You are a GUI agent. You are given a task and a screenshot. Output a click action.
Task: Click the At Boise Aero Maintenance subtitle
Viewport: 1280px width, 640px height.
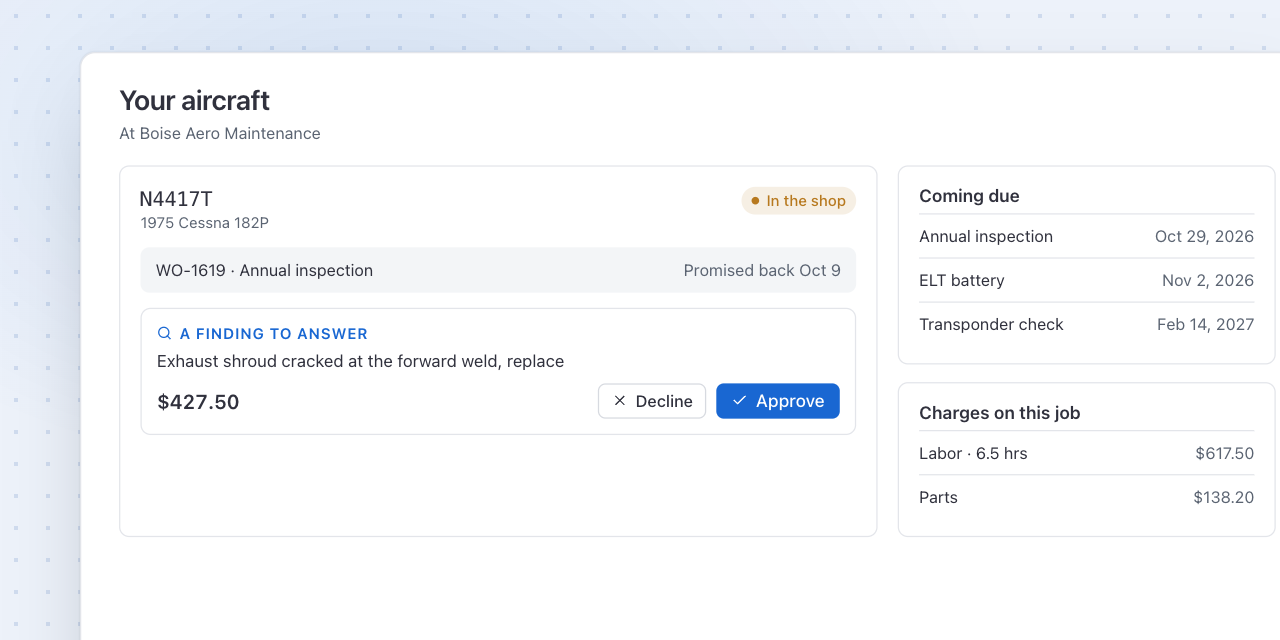[x=220, y=134]
